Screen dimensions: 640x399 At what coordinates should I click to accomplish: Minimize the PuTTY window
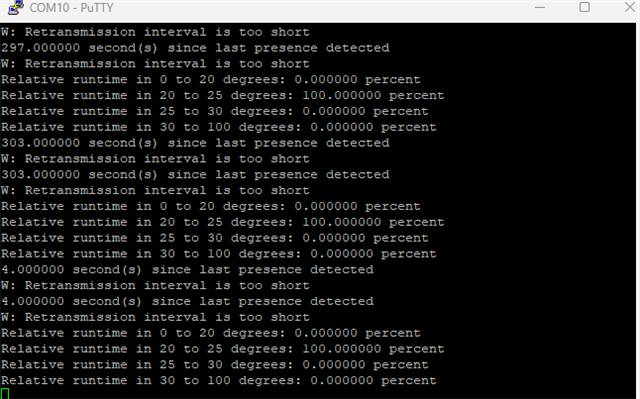540,7
